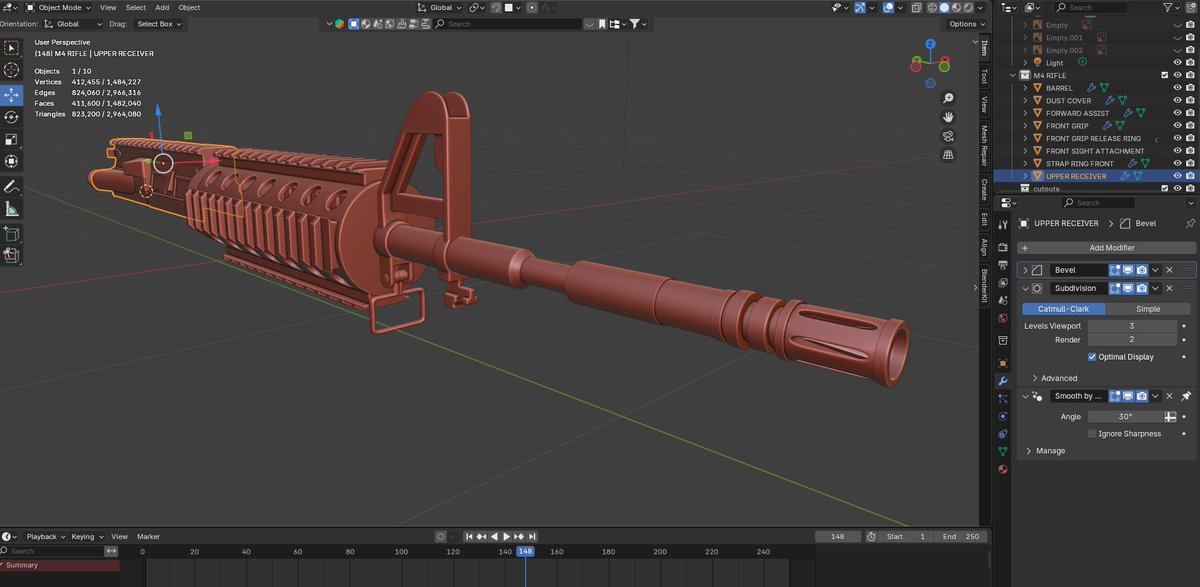Hide DUST COVER in viewport
This screenshot has height=587, width=1200.
(1177, 101)
